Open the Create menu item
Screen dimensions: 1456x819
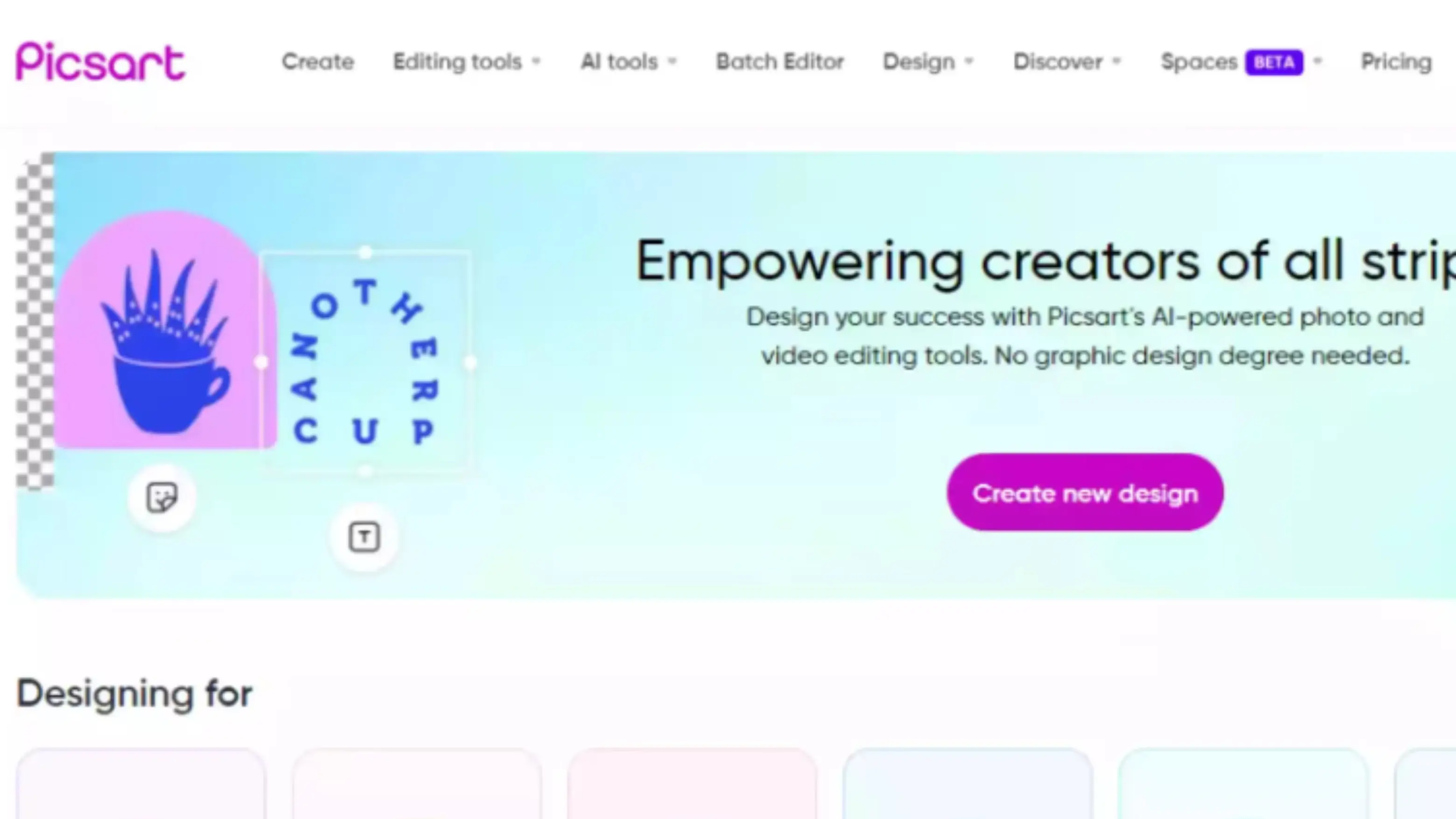(318, 62)
